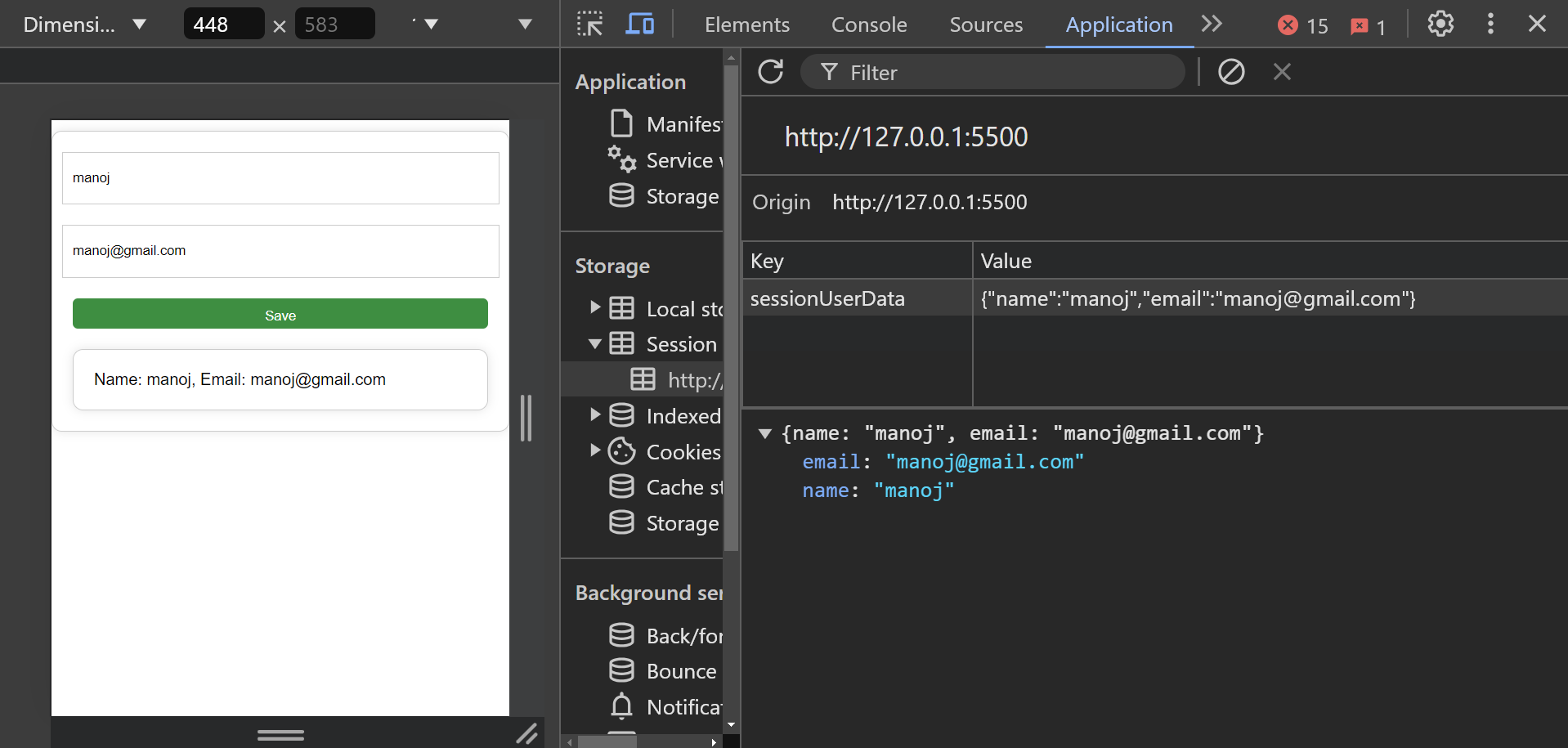Open more DevTools tabs with chevron
Viewport: 1568px width, 748px height.
pos(1212,25)
